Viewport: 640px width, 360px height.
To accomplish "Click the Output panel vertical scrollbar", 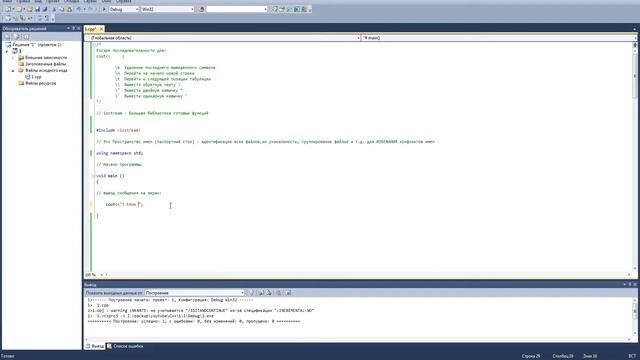I will [635, 318].
